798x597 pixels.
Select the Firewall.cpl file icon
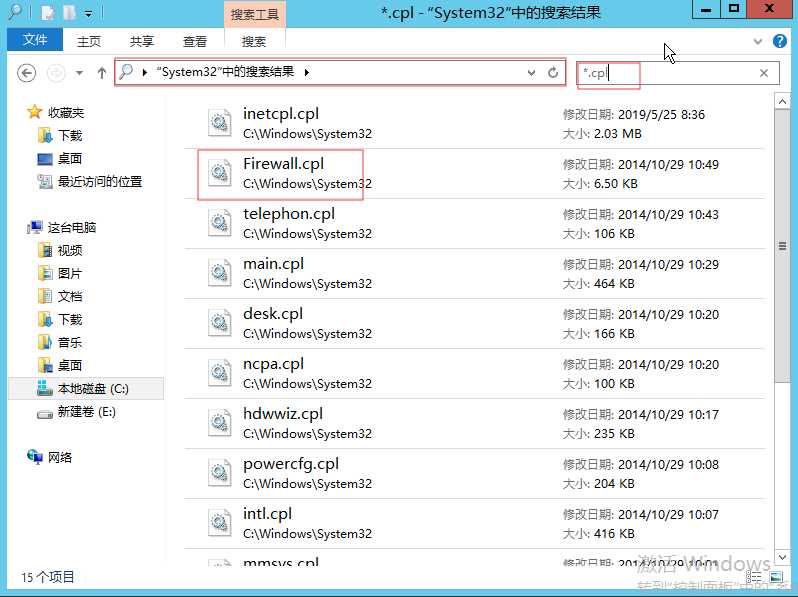tap(219, 173)
